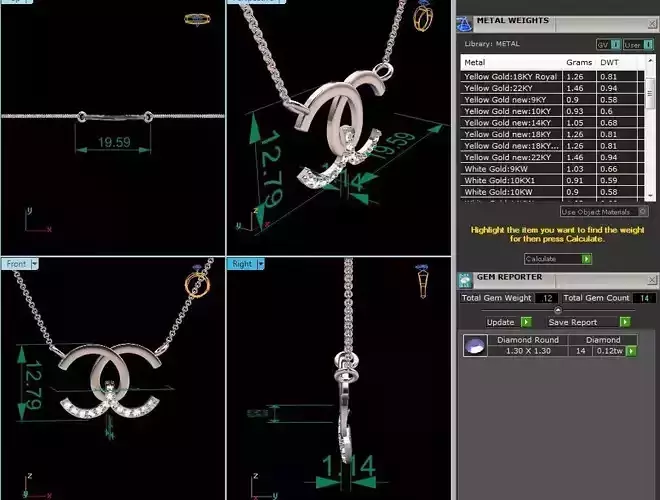This screenshot has height=500, width=660.
Task: Click the ring orientation icon in the Front viewport
Action: point(197,281)
